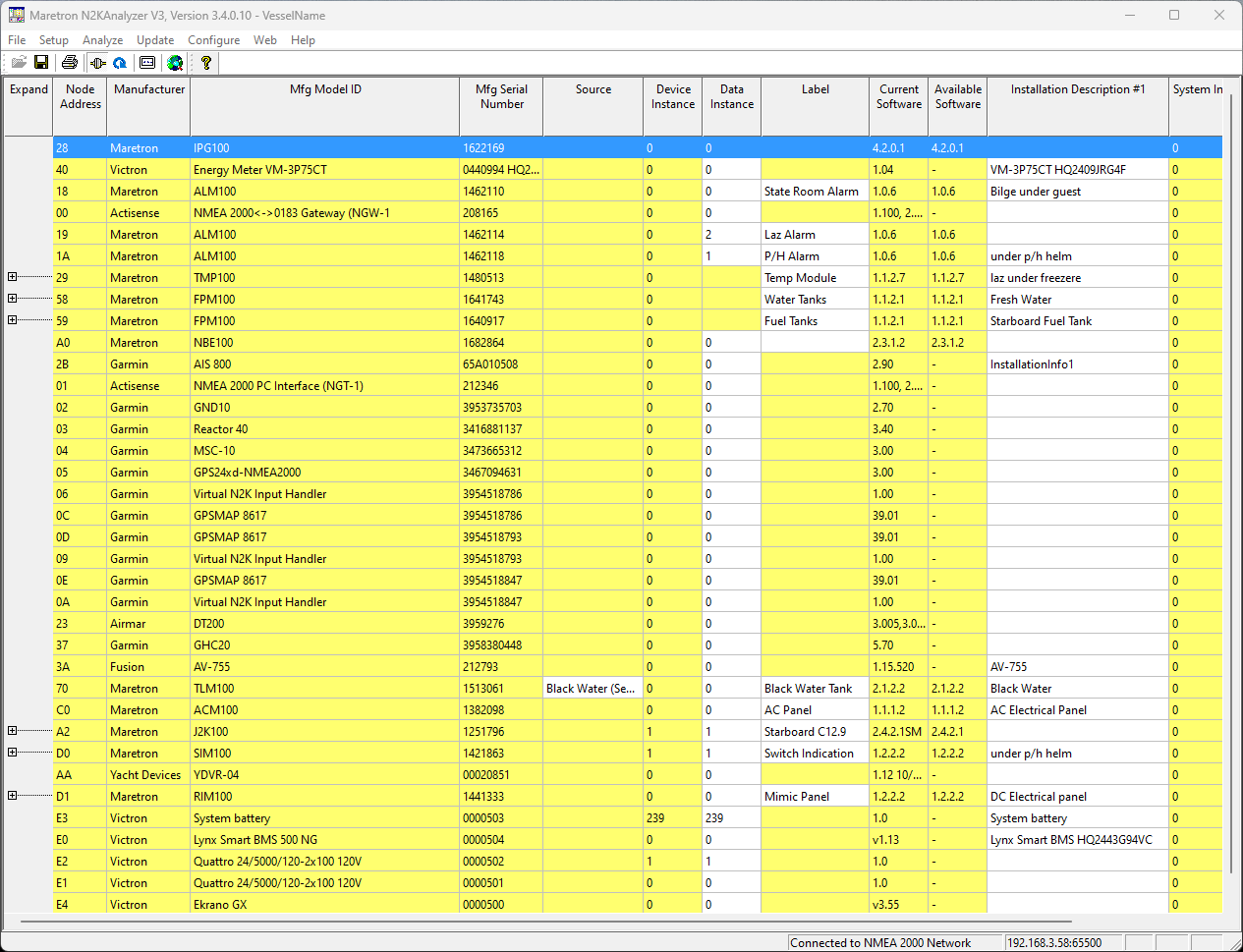Image resolution: width=1243 pixels, height=952 pixels.
Task: Click the Label column header
Action: (816, 106)
